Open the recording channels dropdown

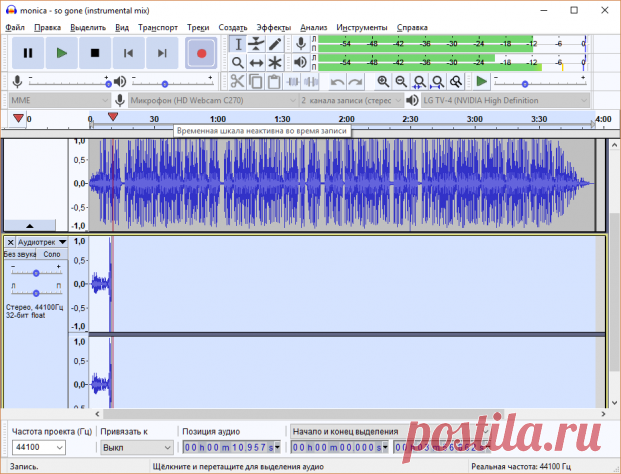coord(351,101)
